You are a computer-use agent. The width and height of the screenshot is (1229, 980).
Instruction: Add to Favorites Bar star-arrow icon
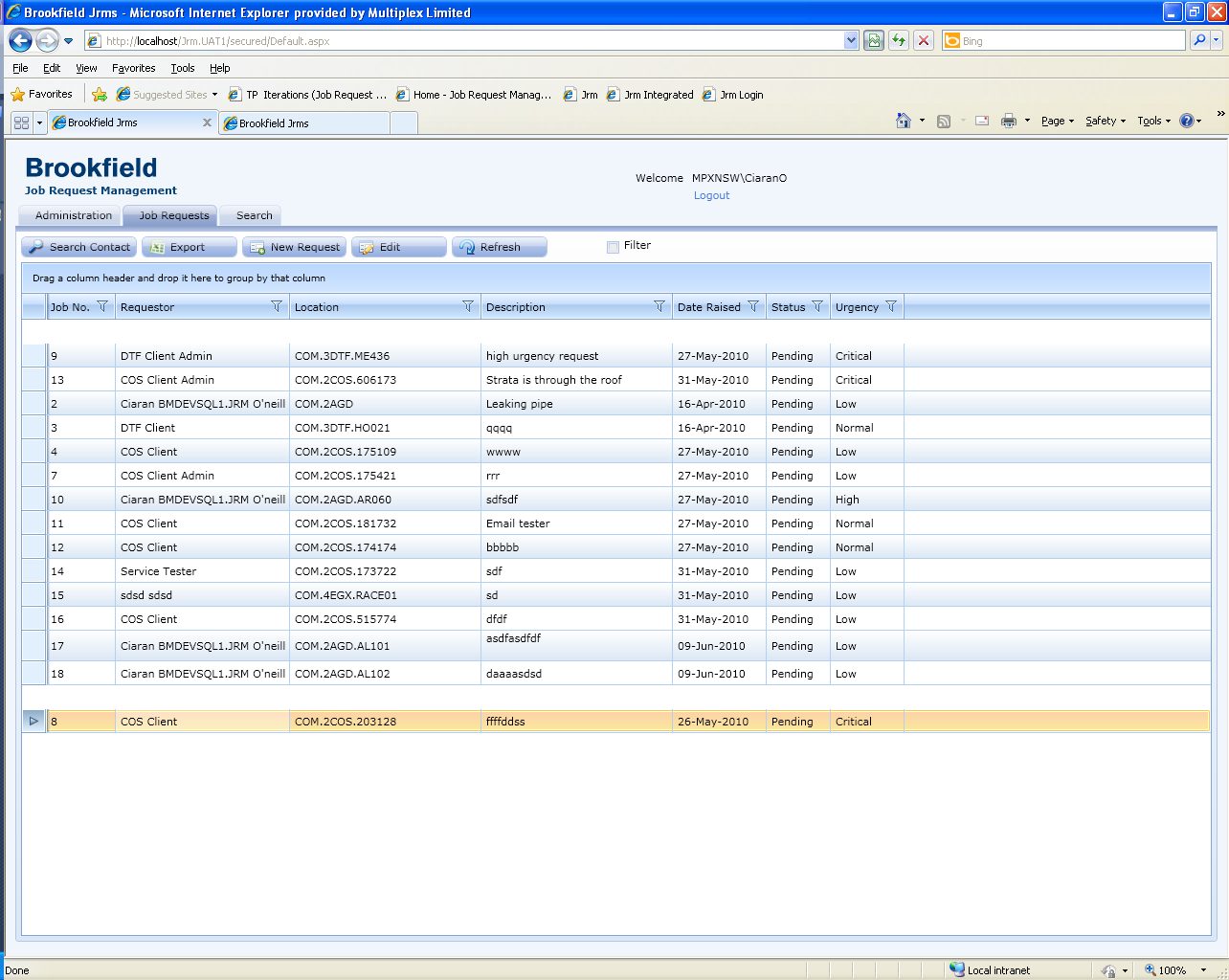(x=100, y=94)
